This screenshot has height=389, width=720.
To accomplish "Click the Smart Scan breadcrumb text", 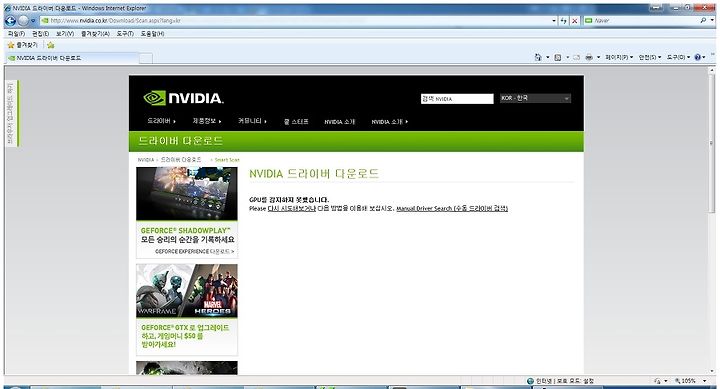I will pos(227,160).
